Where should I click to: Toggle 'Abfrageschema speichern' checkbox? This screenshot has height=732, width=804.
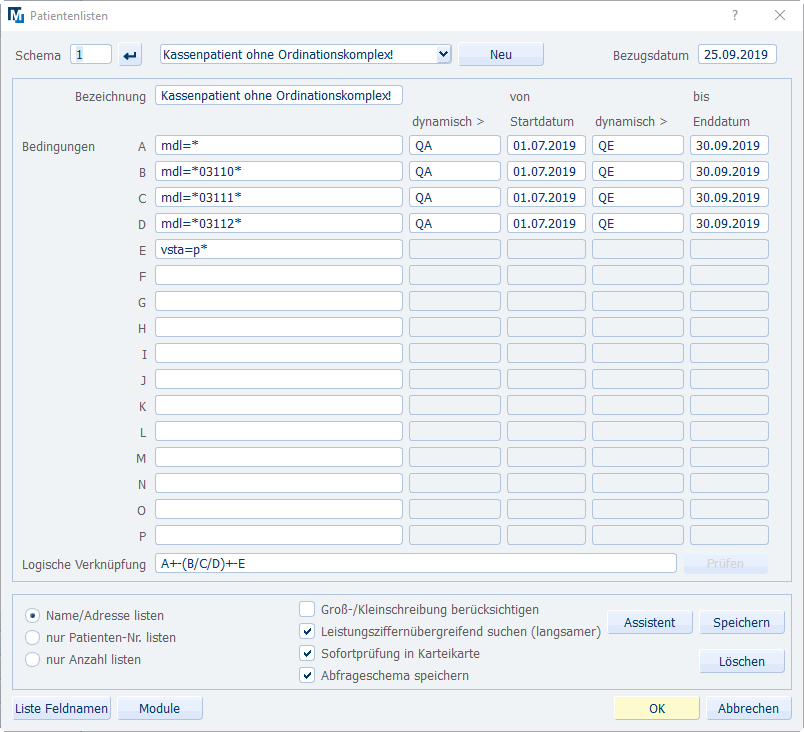[308, 675]
